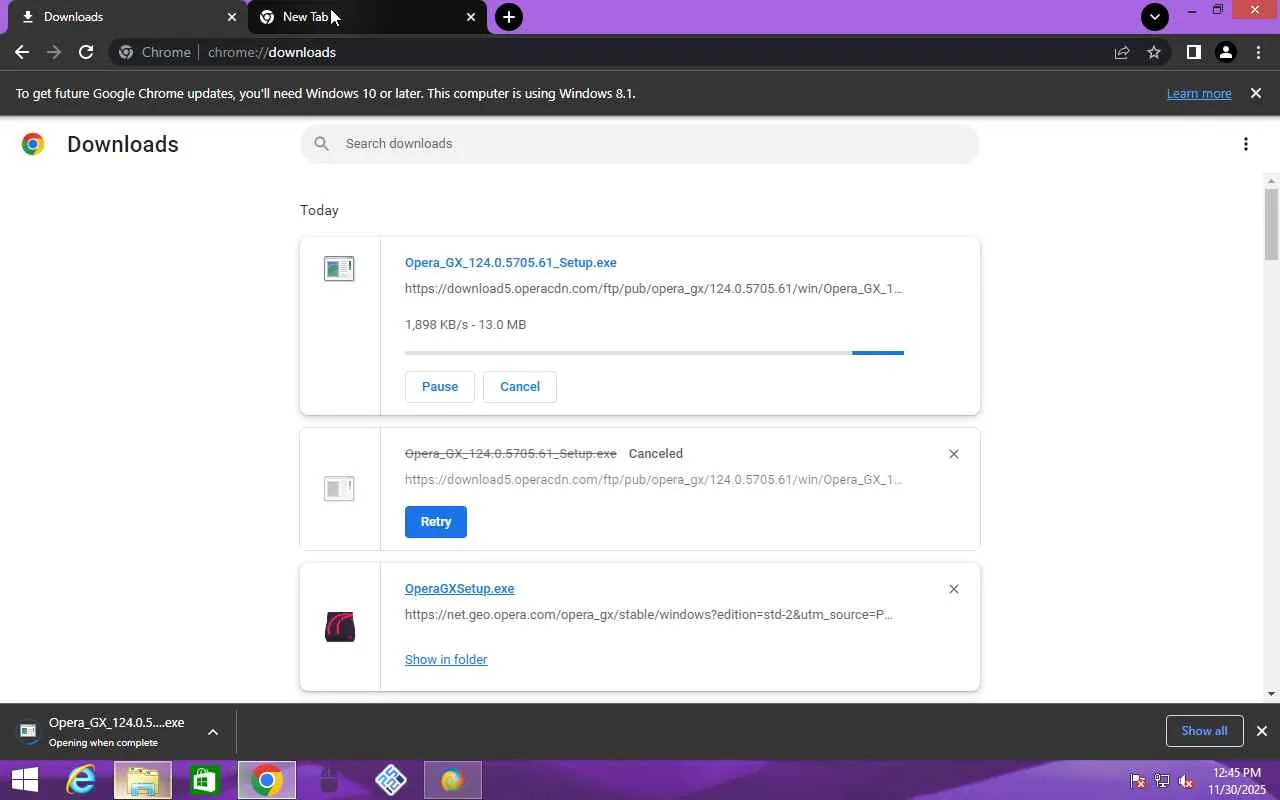
Task: Click the OperaGXSetup.exe file icon
Action: 340,627
